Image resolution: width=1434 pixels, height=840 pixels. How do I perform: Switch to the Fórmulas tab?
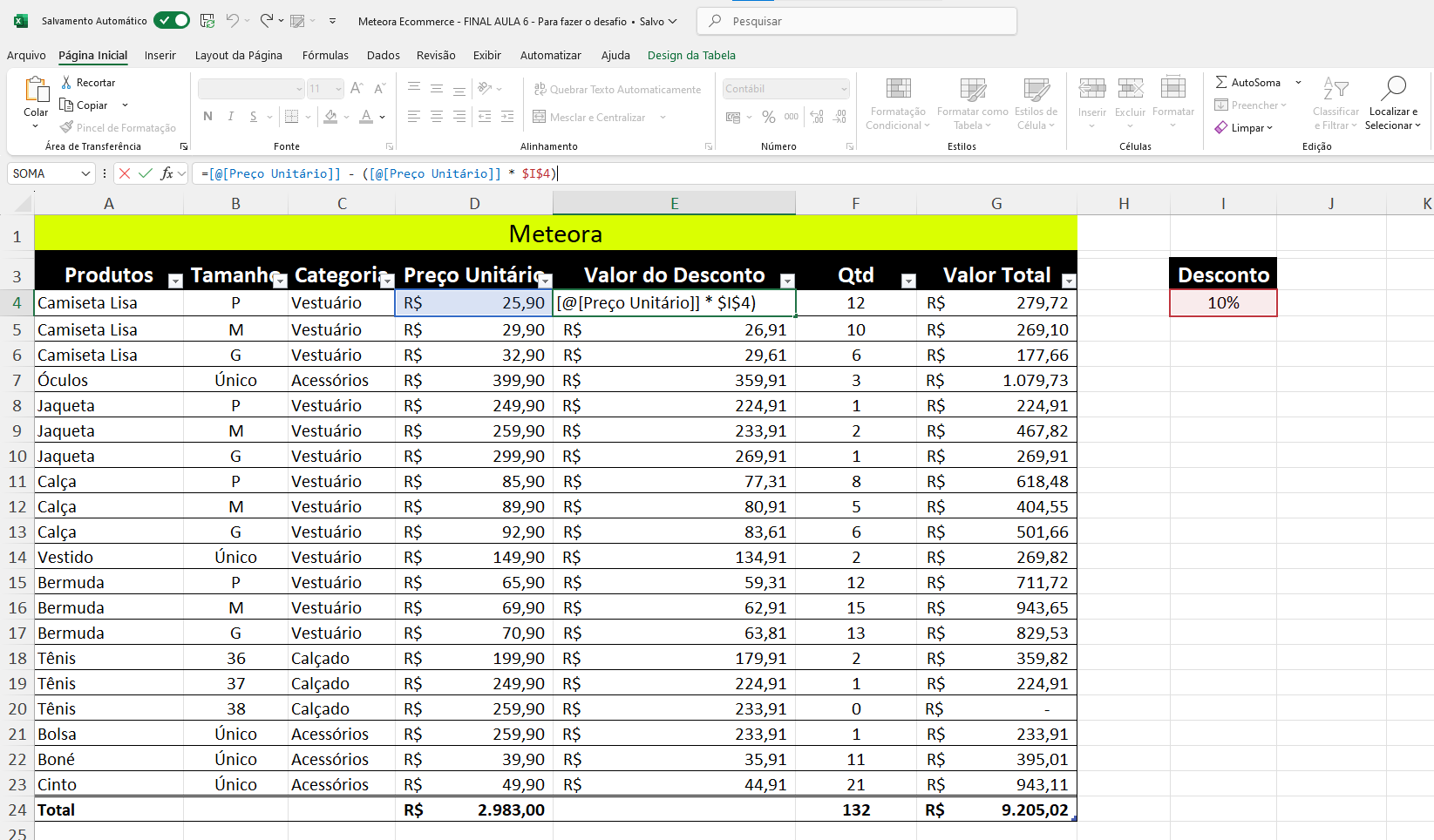point(325,55)
